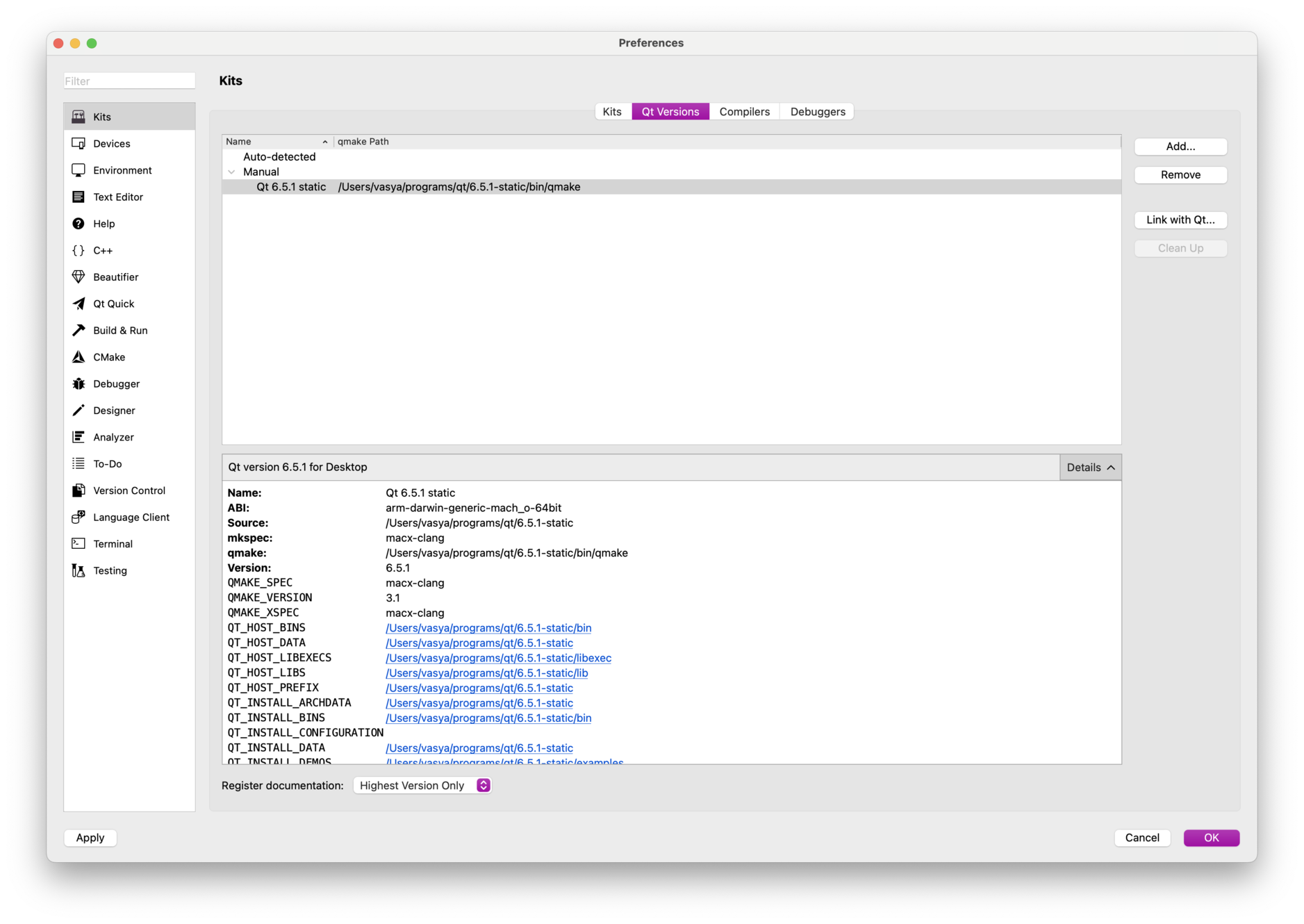This screenshot has height=924, width=1304.
Task: Open the Language Client icon
Action: 79,517
